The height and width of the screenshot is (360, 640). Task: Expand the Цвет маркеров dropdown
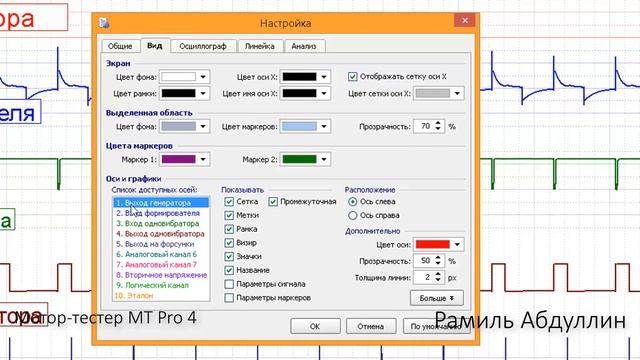324,127
